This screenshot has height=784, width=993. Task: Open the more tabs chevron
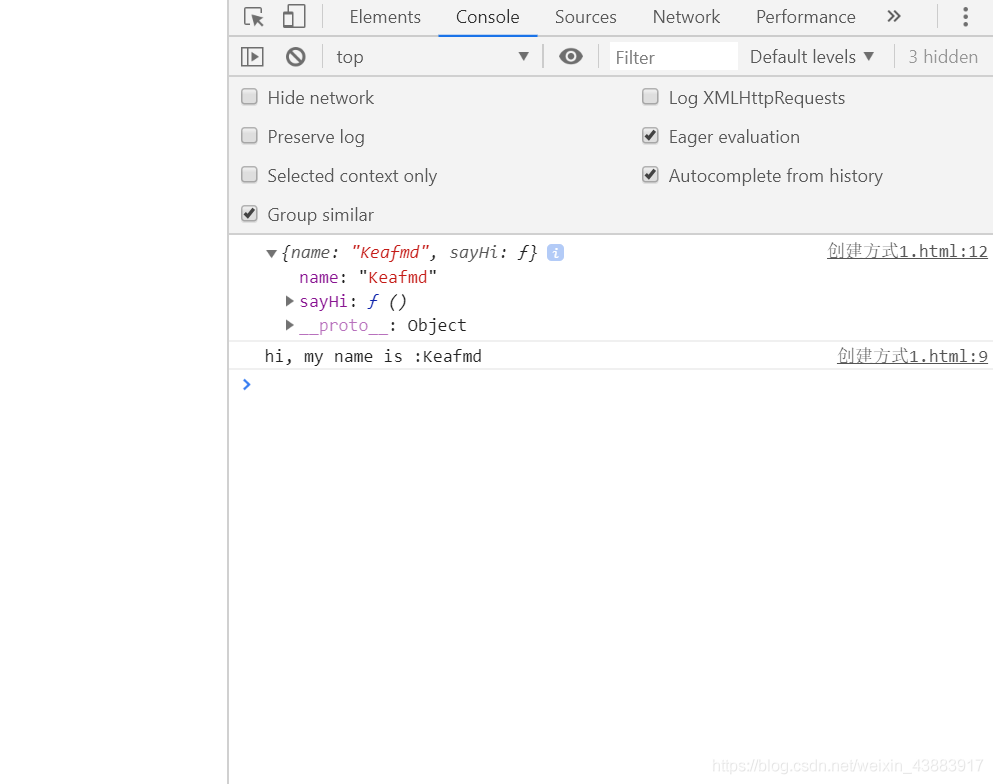click(x=894, y=16)
